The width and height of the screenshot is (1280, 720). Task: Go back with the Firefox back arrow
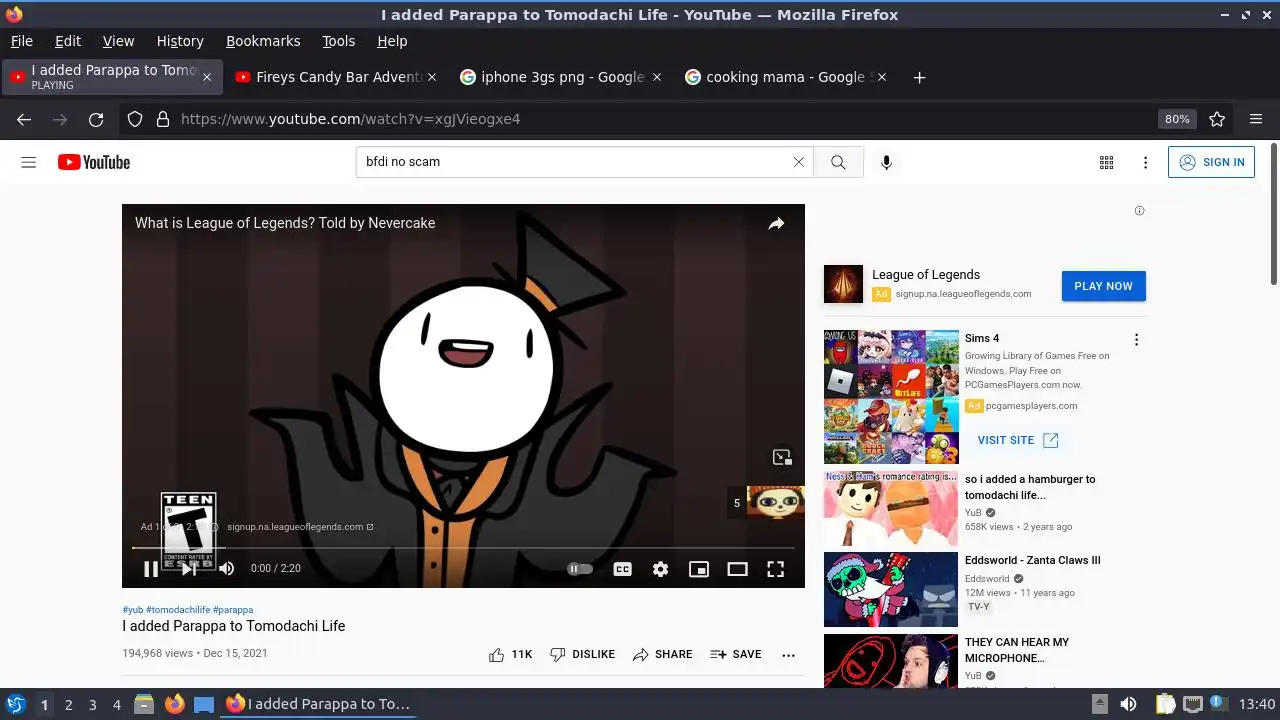[x=24, y=119]
